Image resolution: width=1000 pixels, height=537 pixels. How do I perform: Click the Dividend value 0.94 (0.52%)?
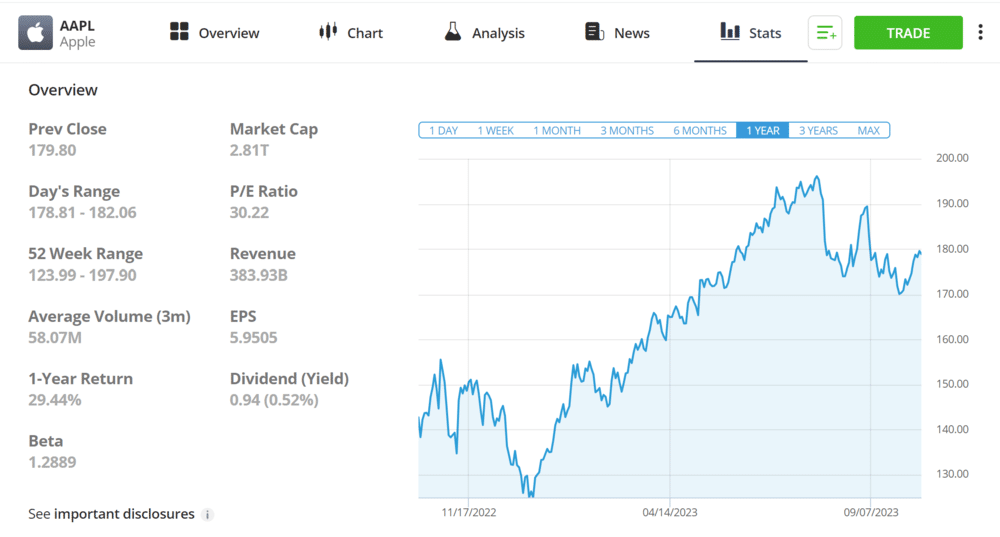[x=274, y=401]
